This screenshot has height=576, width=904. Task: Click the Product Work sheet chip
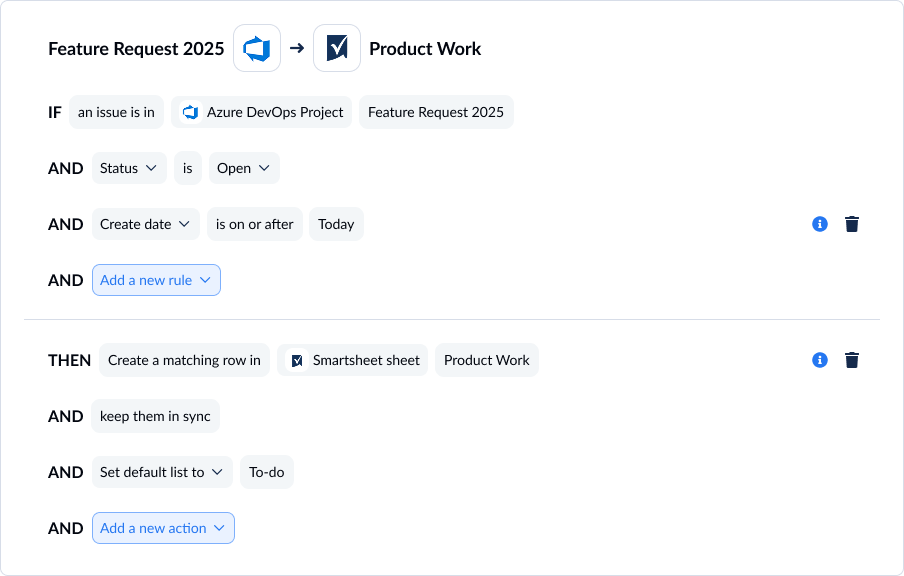pos(487,360)
